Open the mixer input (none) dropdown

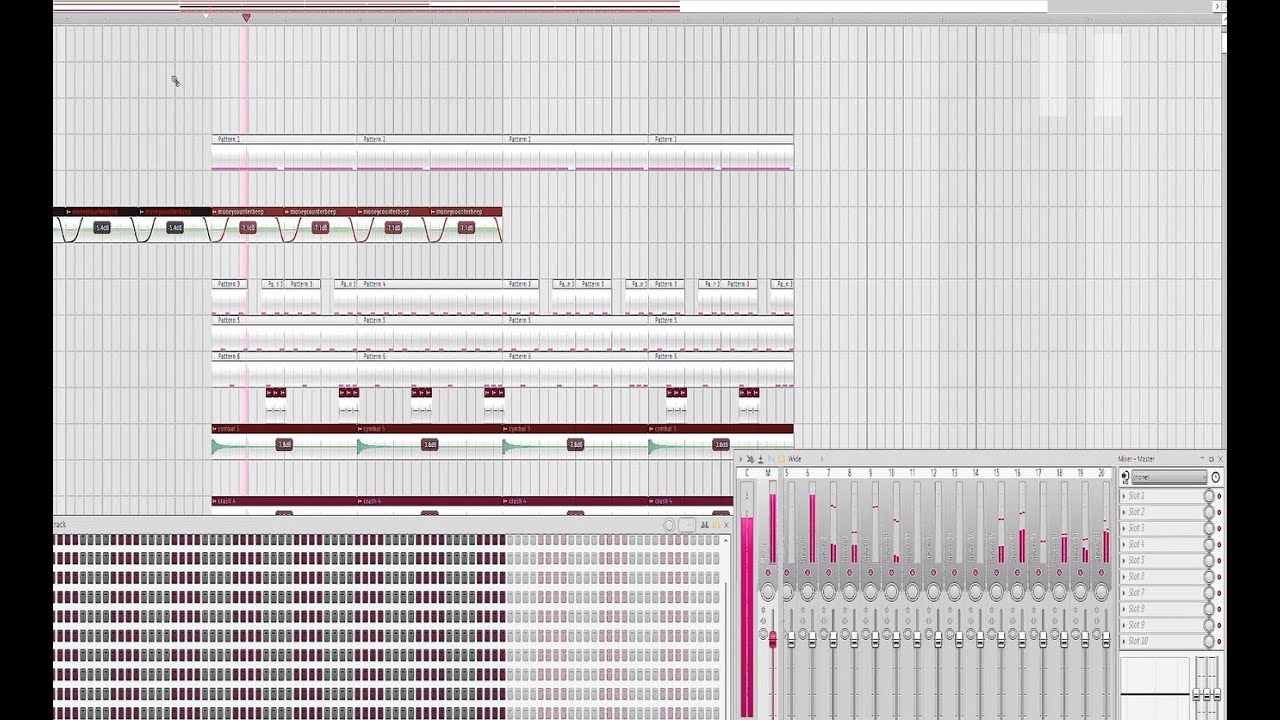click(x=1169, y=477)
